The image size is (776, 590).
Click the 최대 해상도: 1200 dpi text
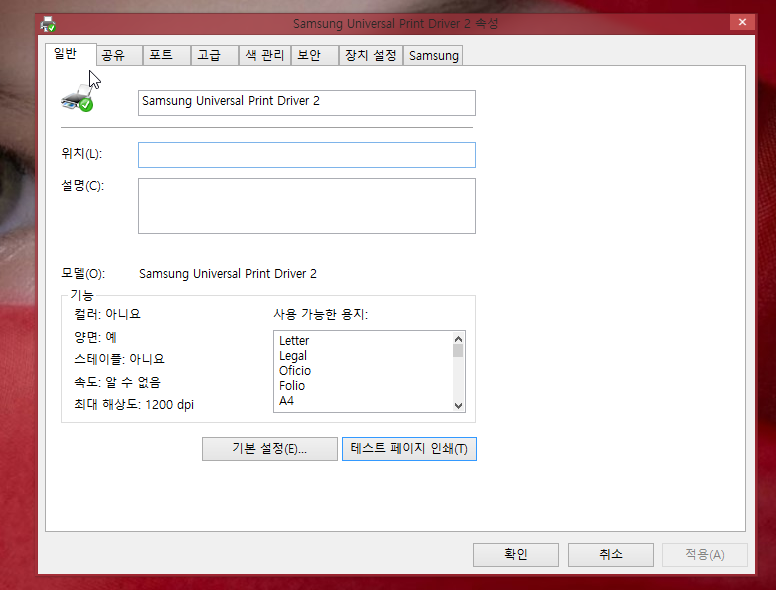(134, 404)
